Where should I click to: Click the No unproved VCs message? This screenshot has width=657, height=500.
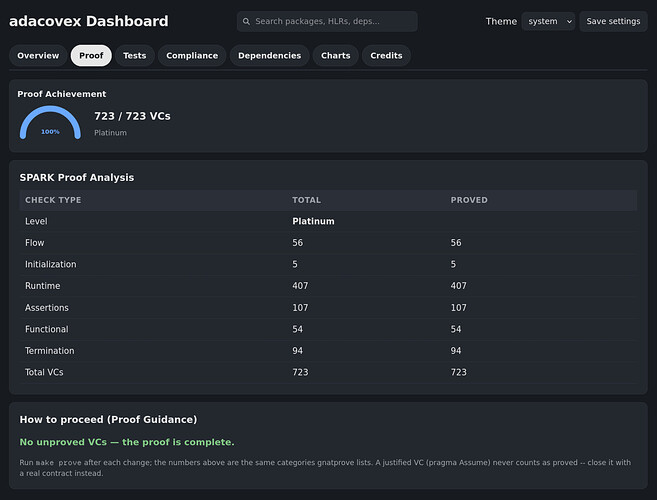127,442
